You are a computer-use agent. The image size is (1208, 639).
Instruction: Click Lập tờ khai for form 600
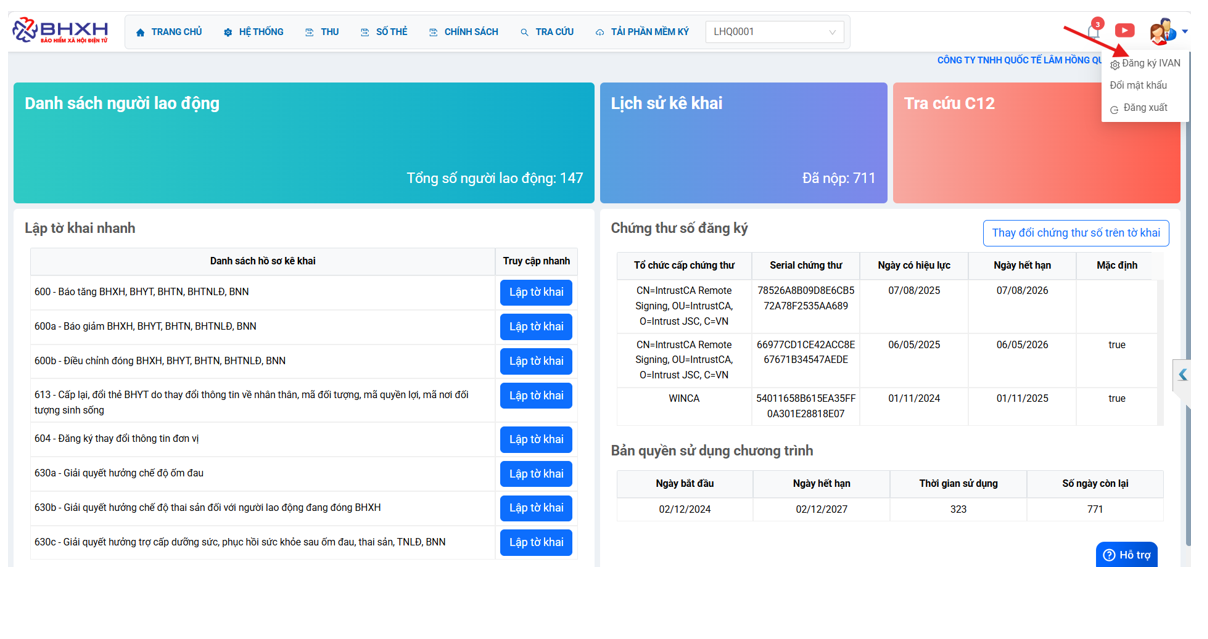point(536,292)
